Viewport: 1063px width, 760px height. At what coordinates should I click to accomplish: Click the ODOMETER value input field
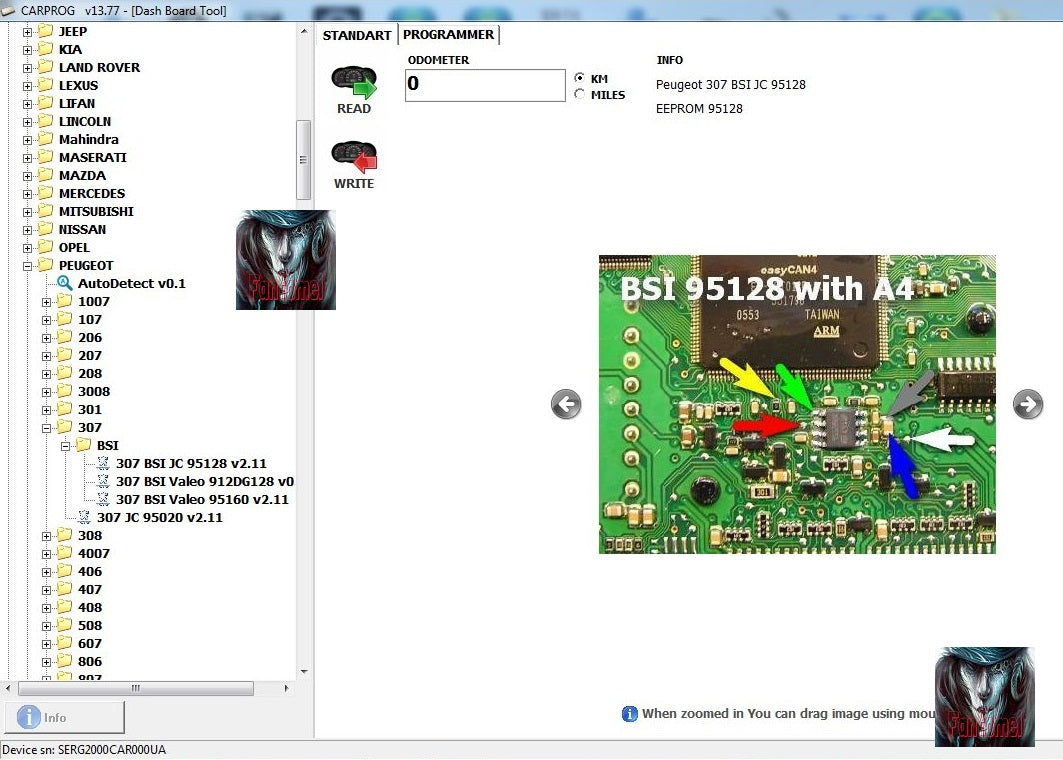click(x=485, y=85)
